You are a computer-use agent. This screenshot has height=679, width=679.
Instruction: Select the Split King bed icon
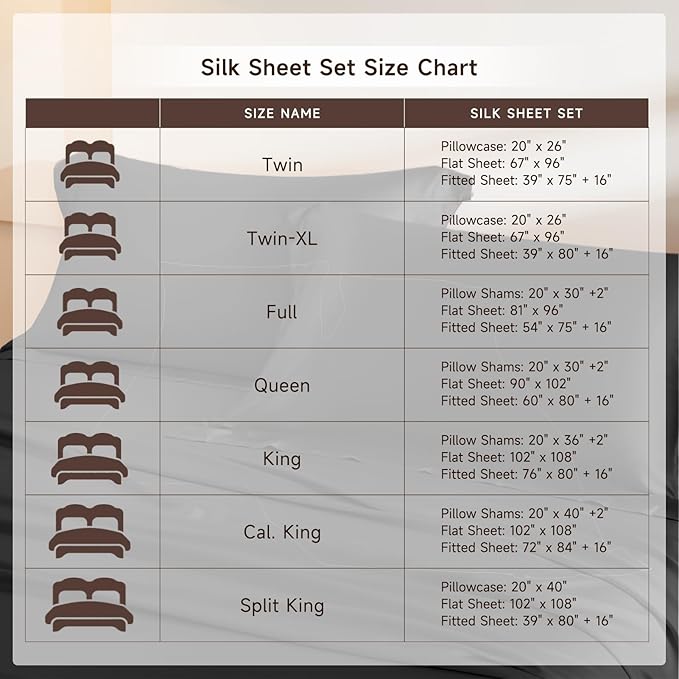[x=90, y=605]
